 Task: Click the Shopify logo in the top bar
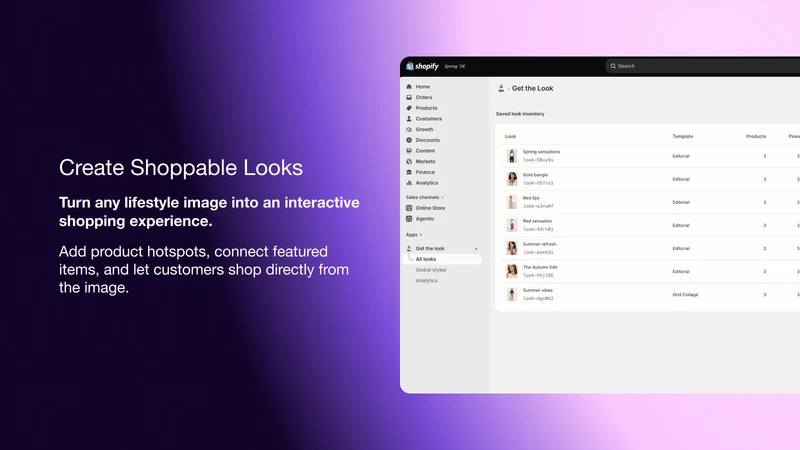[422, 66]
